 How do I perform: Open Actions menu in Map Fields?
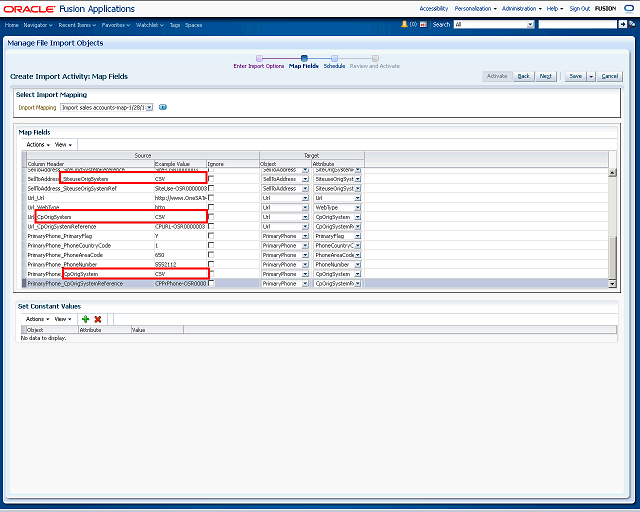(x=37, y=144)
